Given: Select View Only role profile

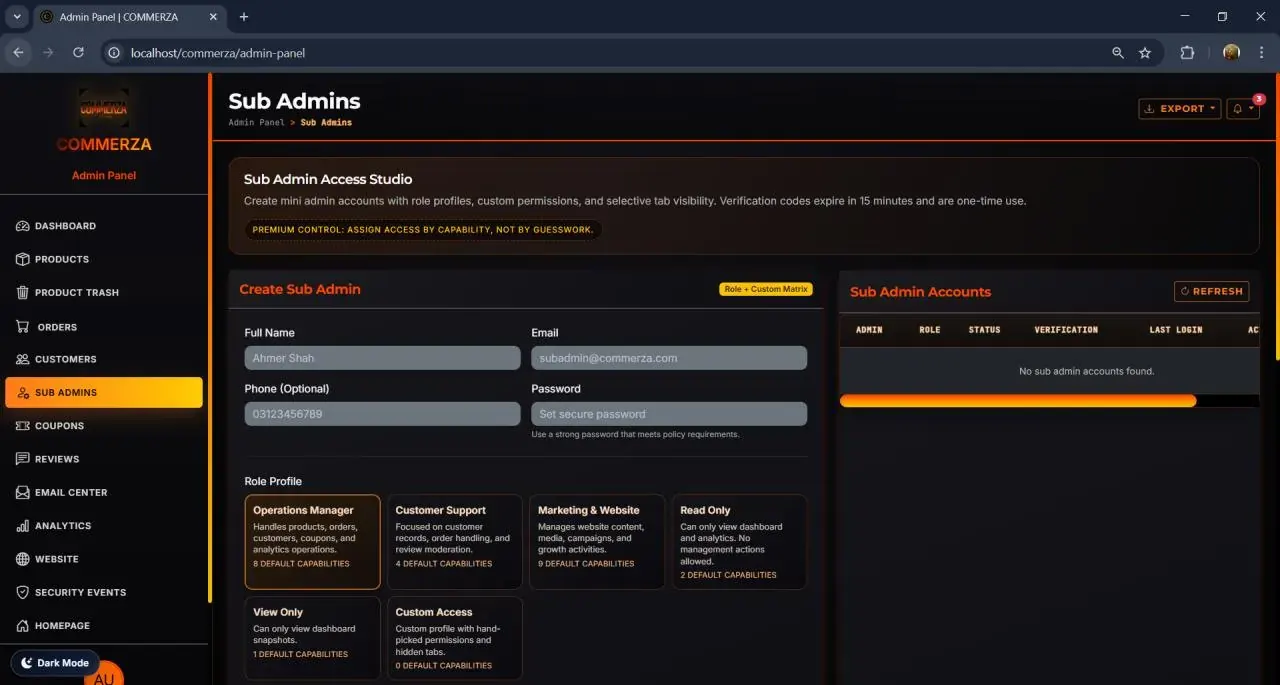Looking at the screenshot, I should [312, 638].
